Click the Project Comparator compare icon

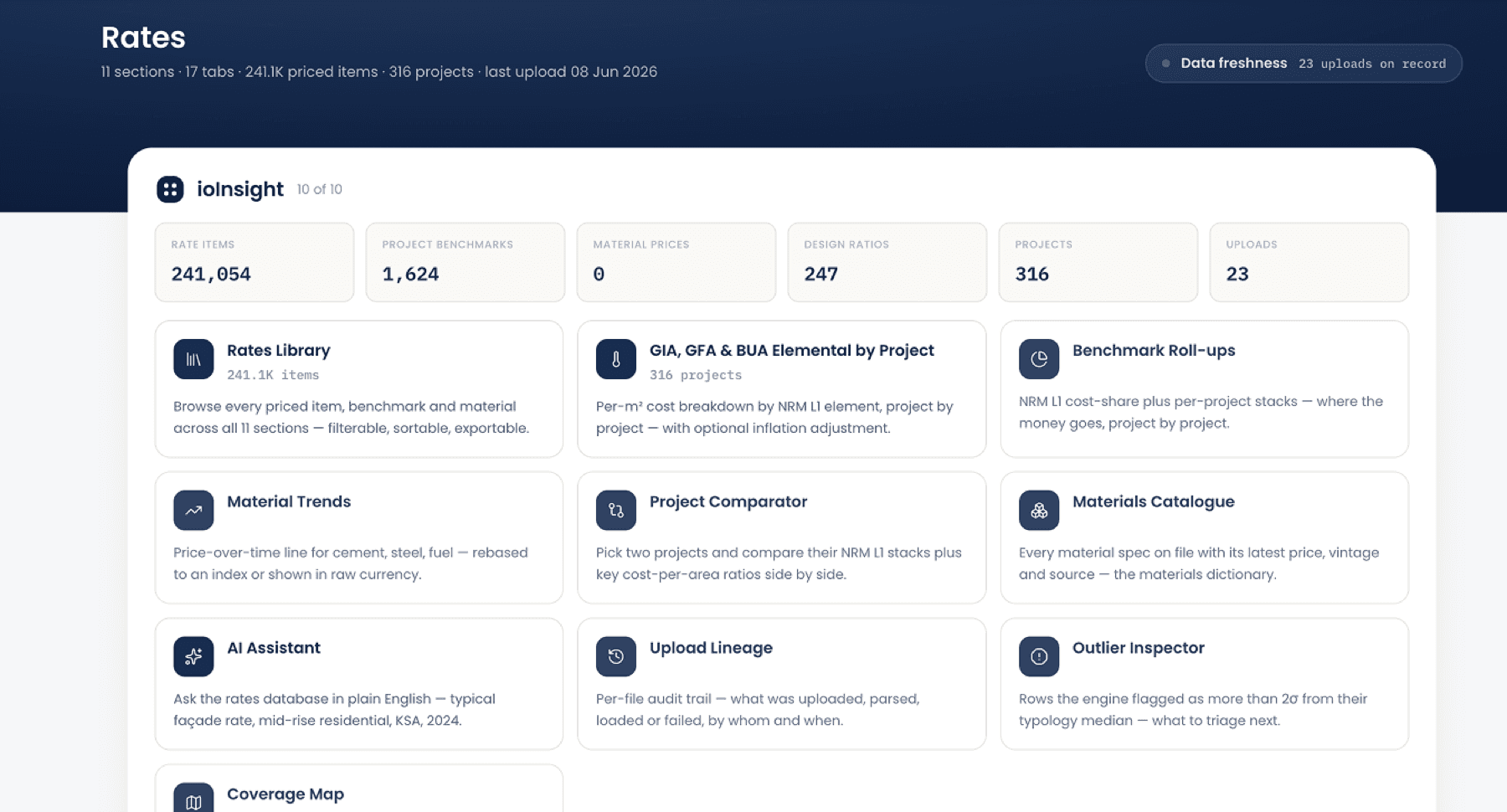(616, 510)
